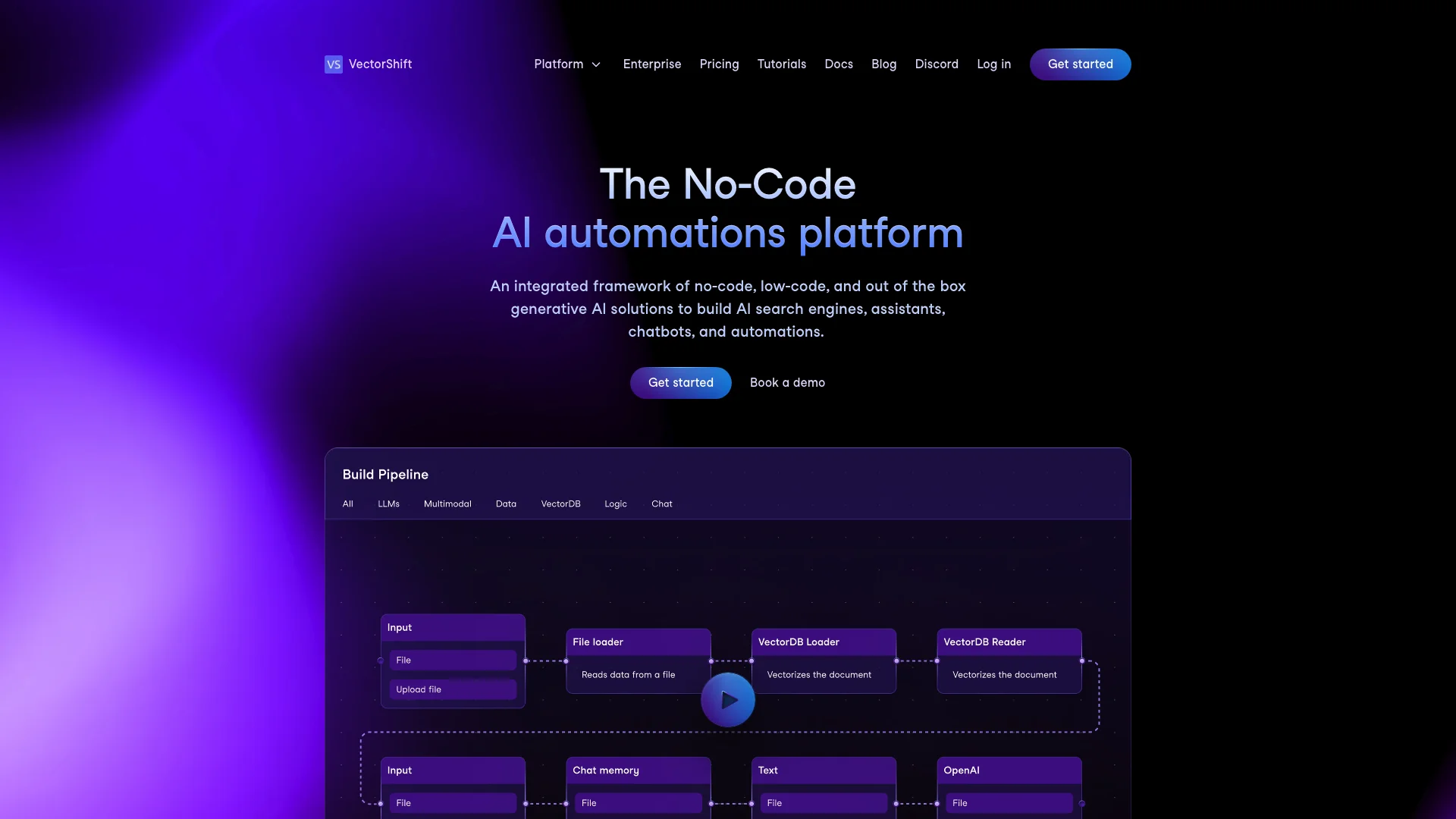1456x819 pixels.
Task: Toggle the Upload file input field
Action: (453, 690)
